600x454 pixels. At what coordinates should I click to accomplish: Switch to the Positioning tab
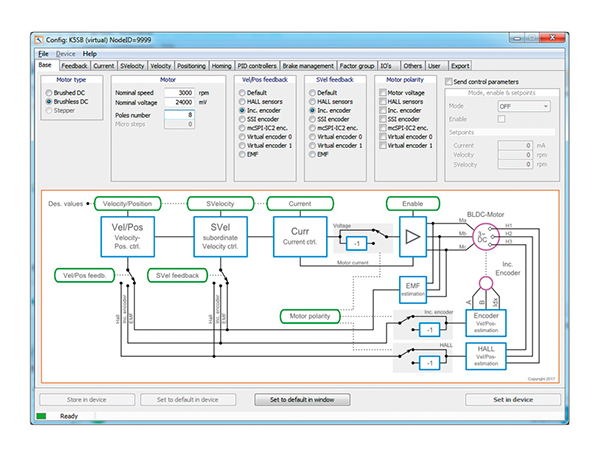(x=191, y=66)
